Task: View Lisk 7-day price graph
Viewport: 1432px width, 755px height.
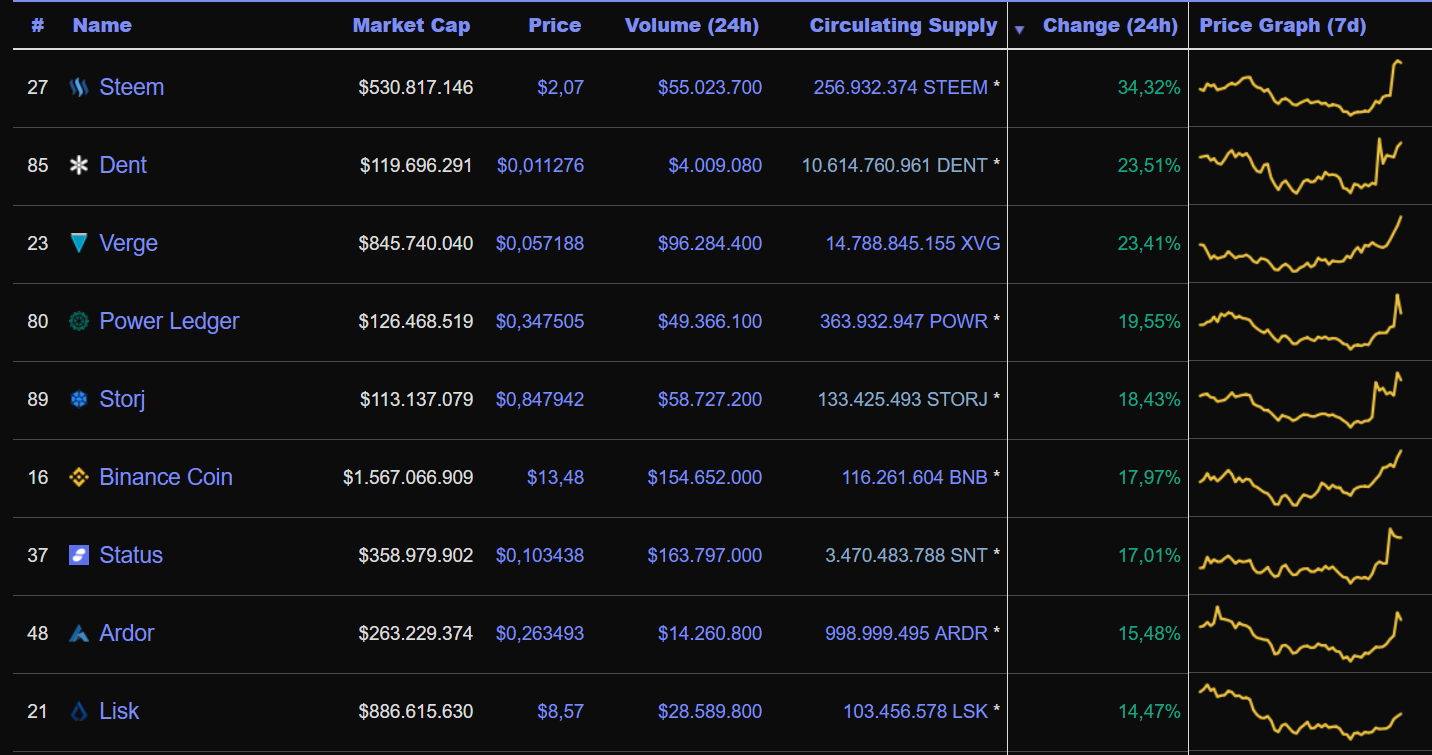Action: 1301,711
